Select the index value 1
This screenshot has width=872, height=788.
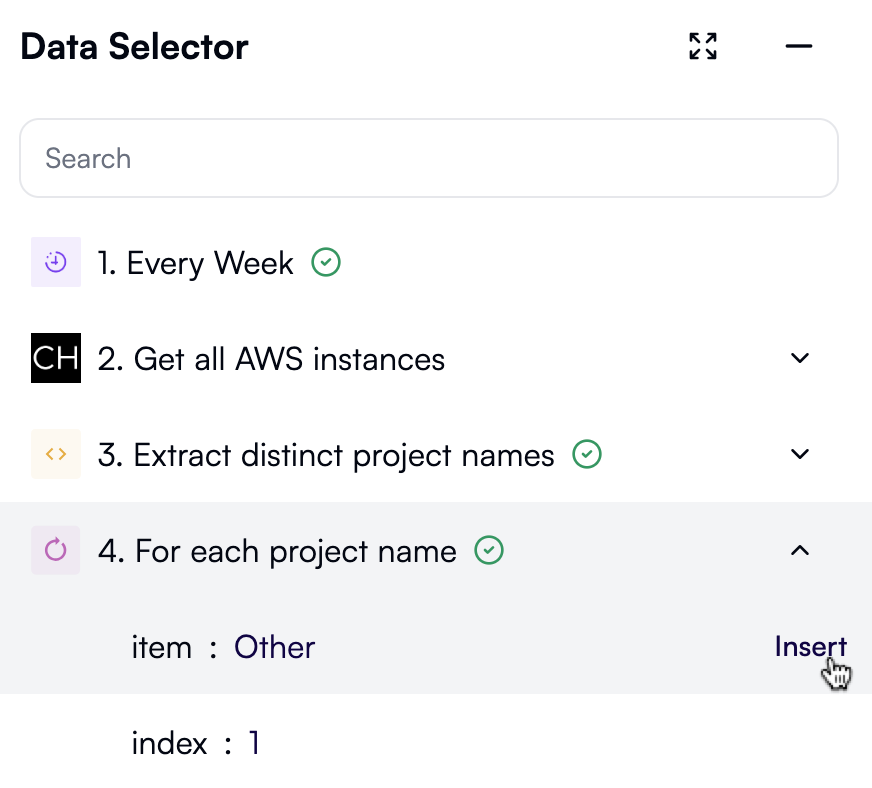coord(253,743)
